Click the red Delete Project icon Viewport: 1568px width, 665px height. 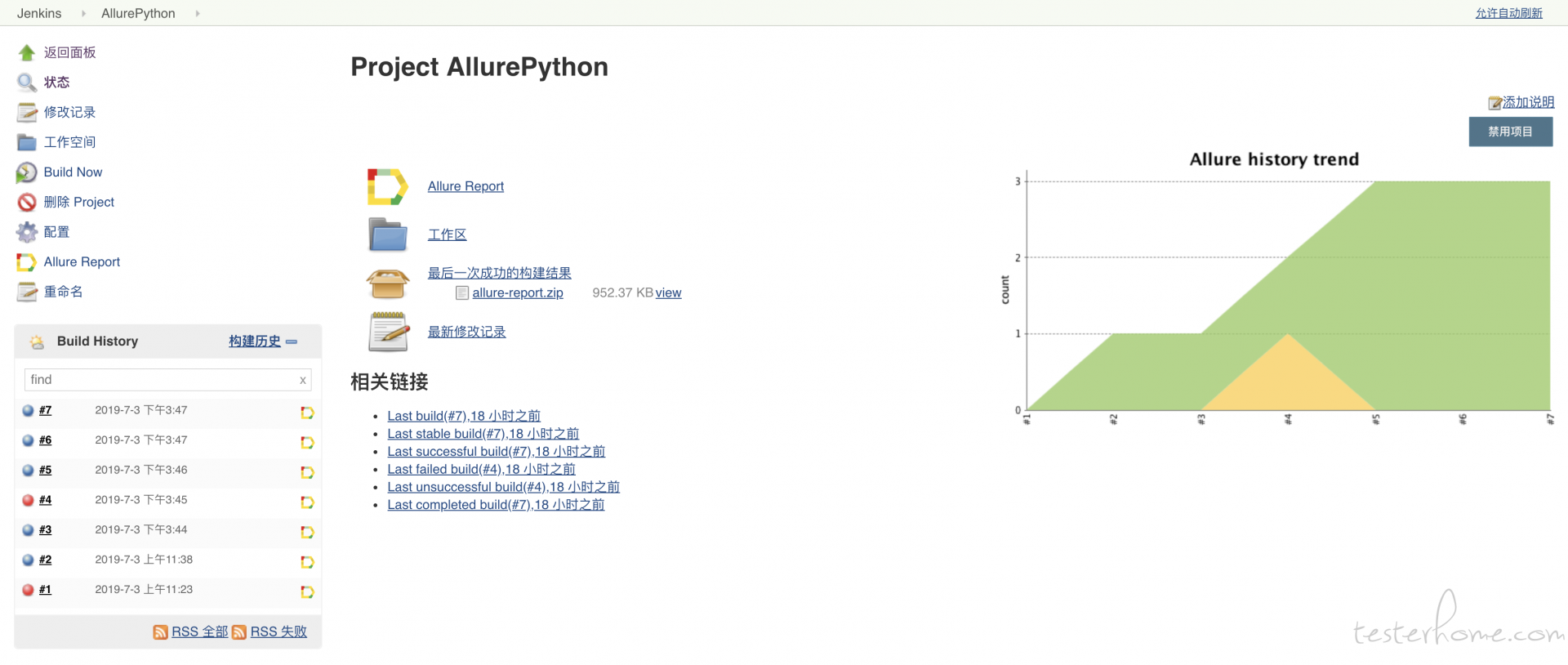pos(27,202)
